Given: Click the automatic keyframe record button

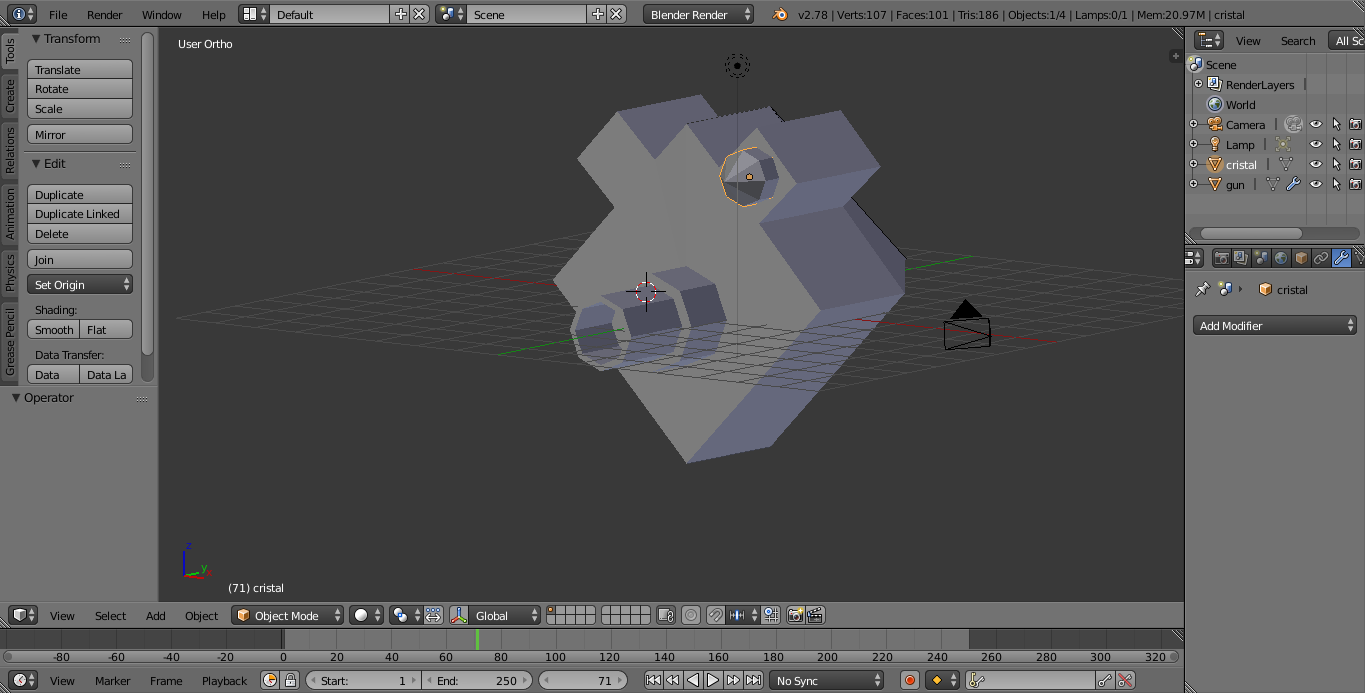Looking at the screenshot, I should pyautogui.click(x=910, y=681).
